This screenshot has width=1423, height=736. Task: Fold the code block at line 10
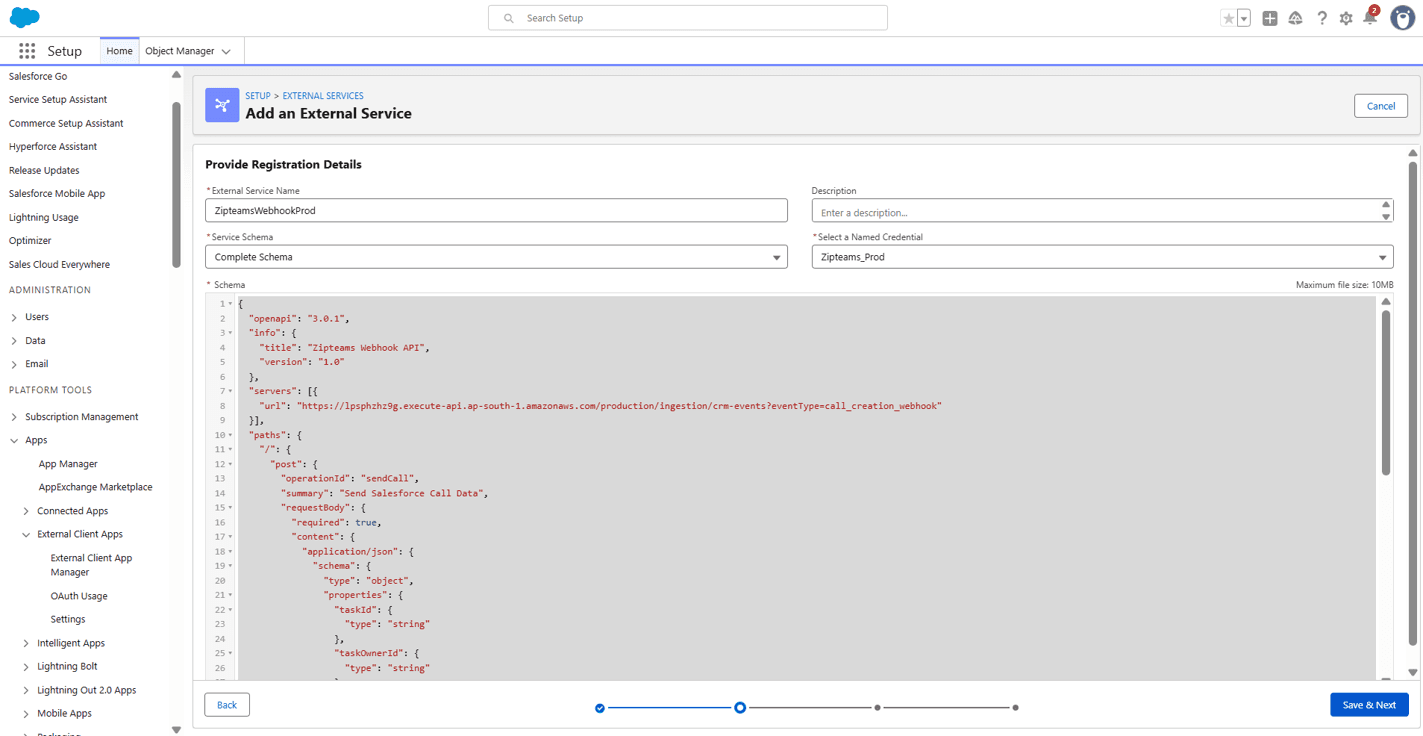pyautogui.click(x=230, y=435)
